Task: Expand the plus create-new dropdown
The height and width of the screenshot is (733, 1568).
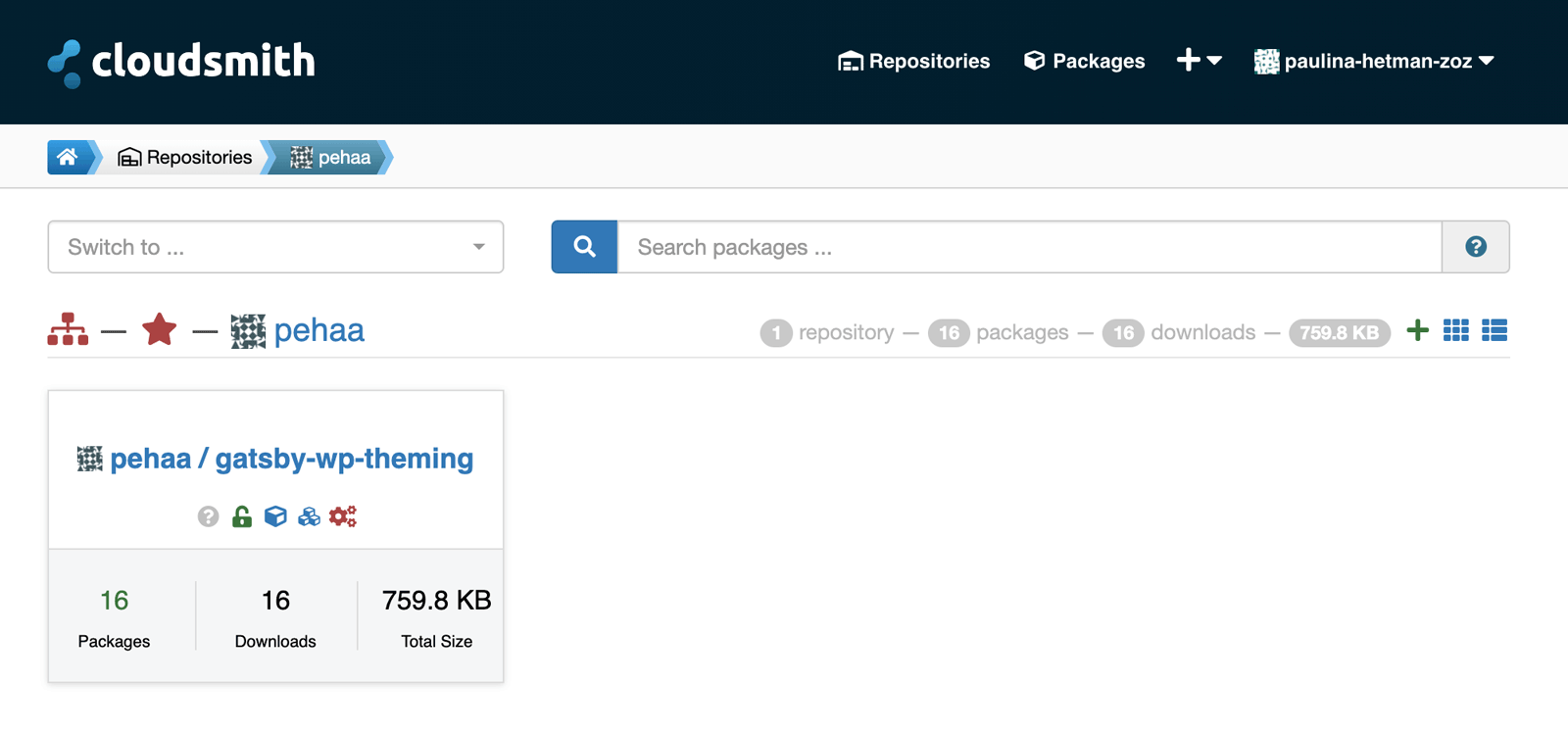Action: pyautogui.click(x=1199, y=61)
